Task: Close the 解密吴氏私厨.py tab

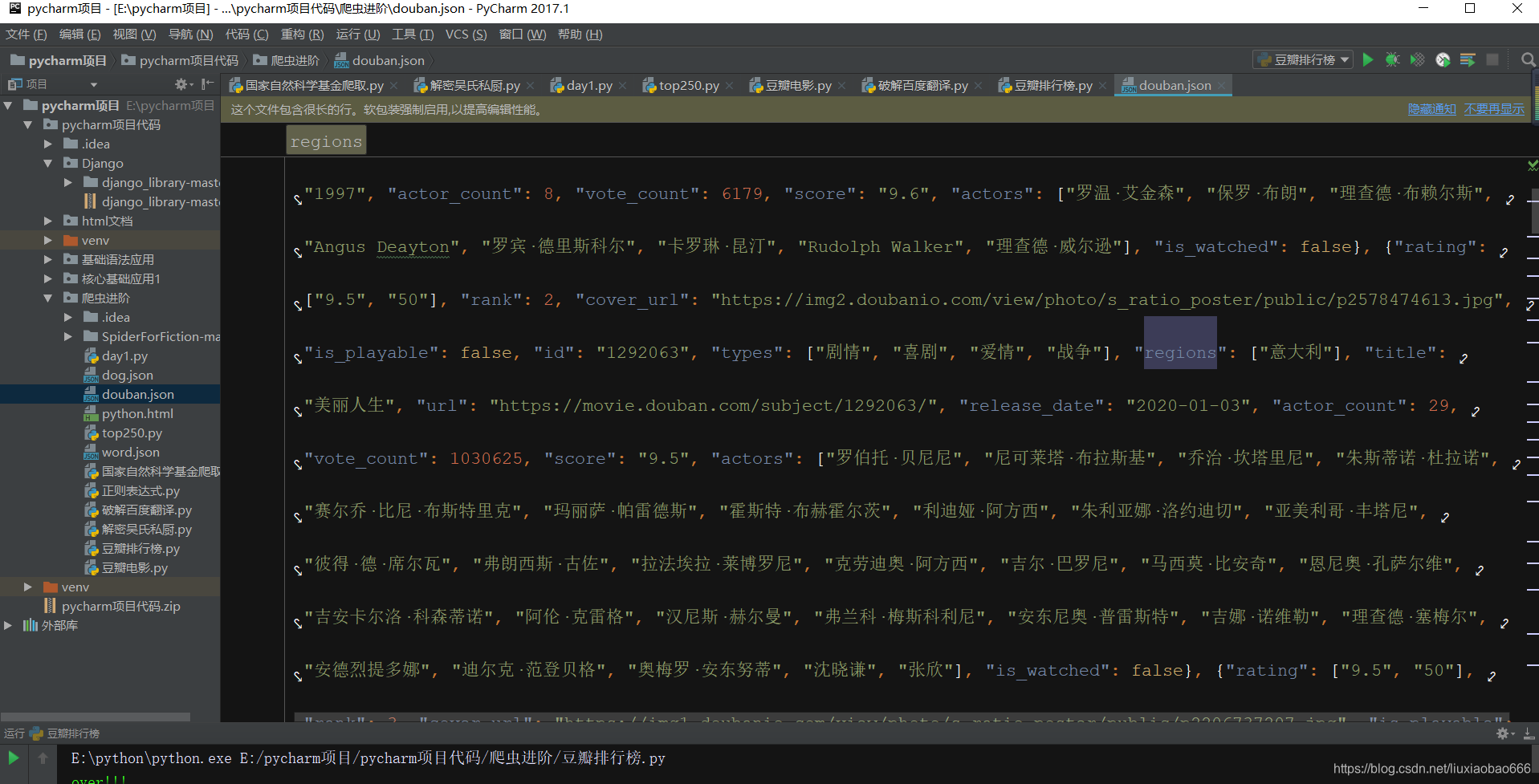Action: [x=531, y=86]
